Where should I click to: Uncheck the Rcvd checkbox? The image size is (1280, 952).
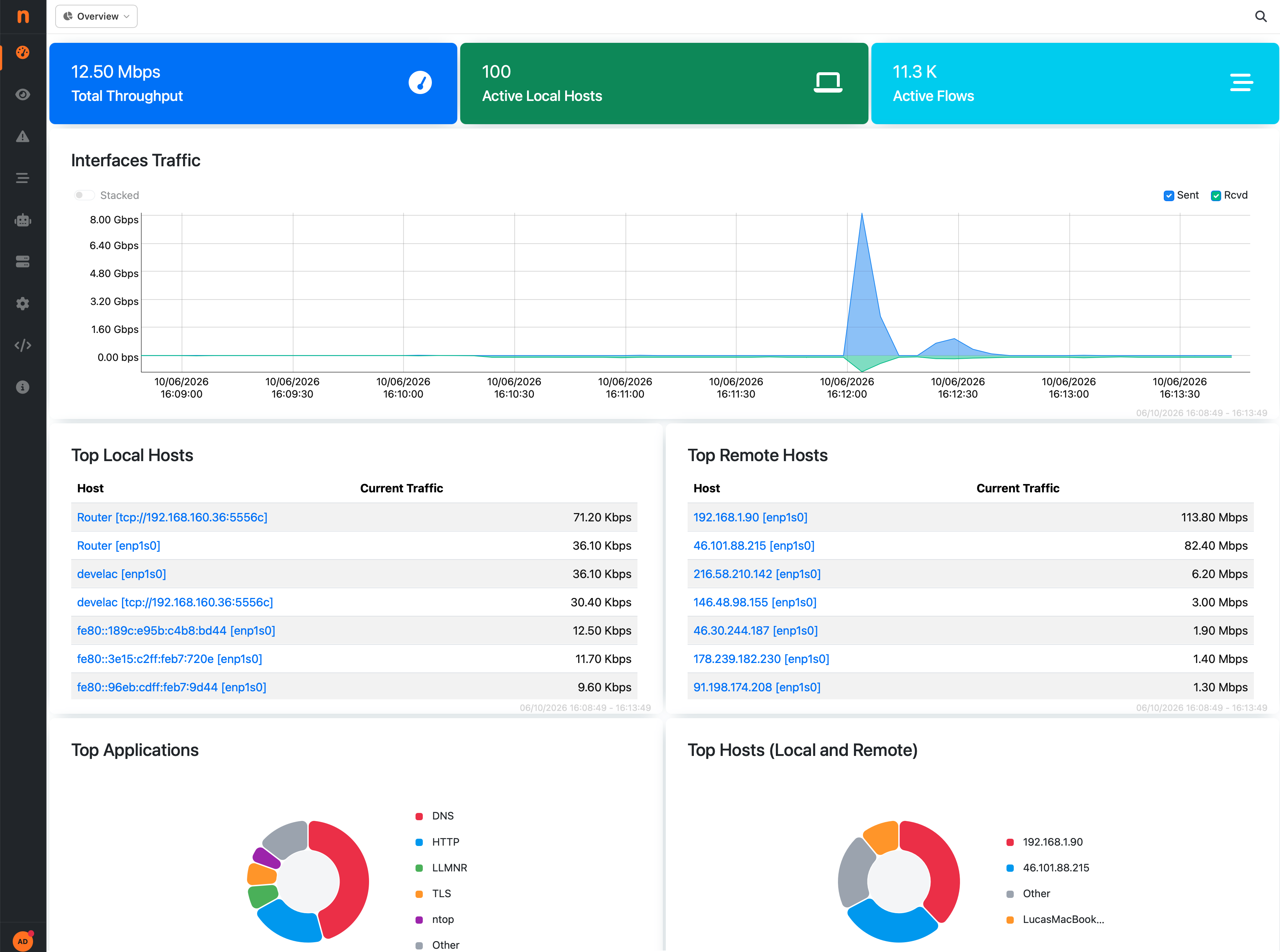click(1216, 196)
